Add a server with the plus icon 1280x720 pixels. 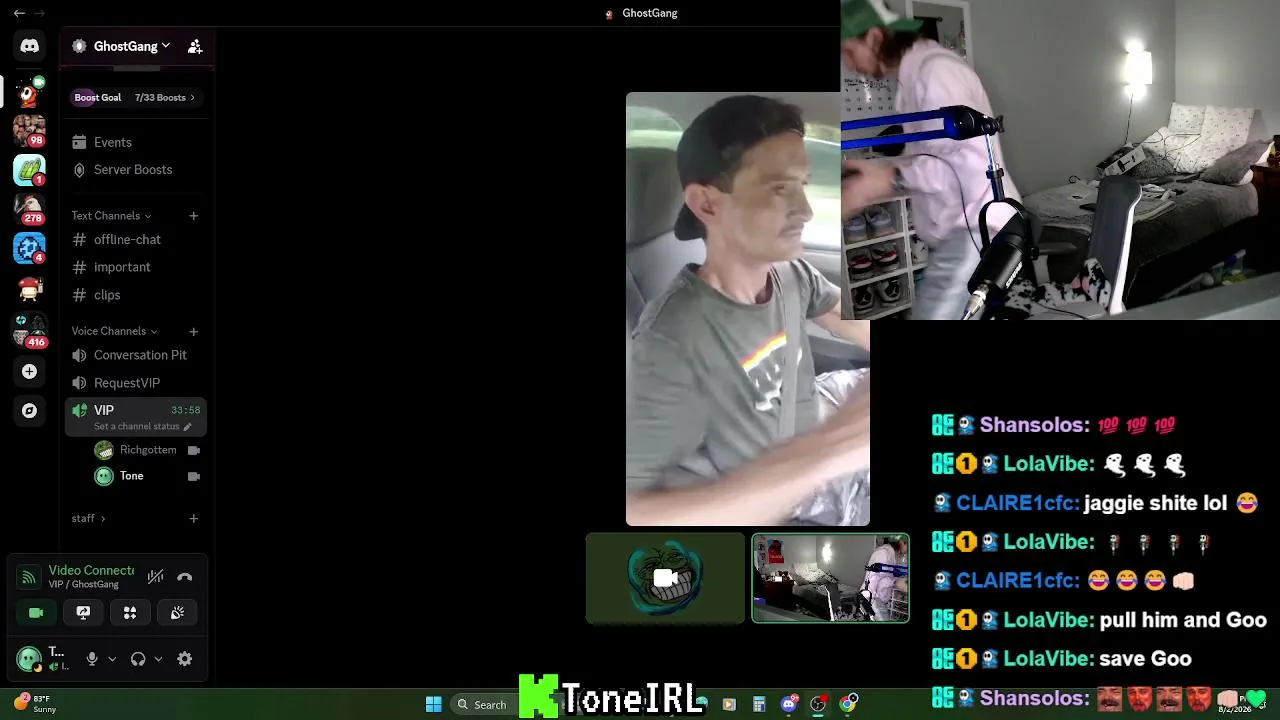click(29, 371)
